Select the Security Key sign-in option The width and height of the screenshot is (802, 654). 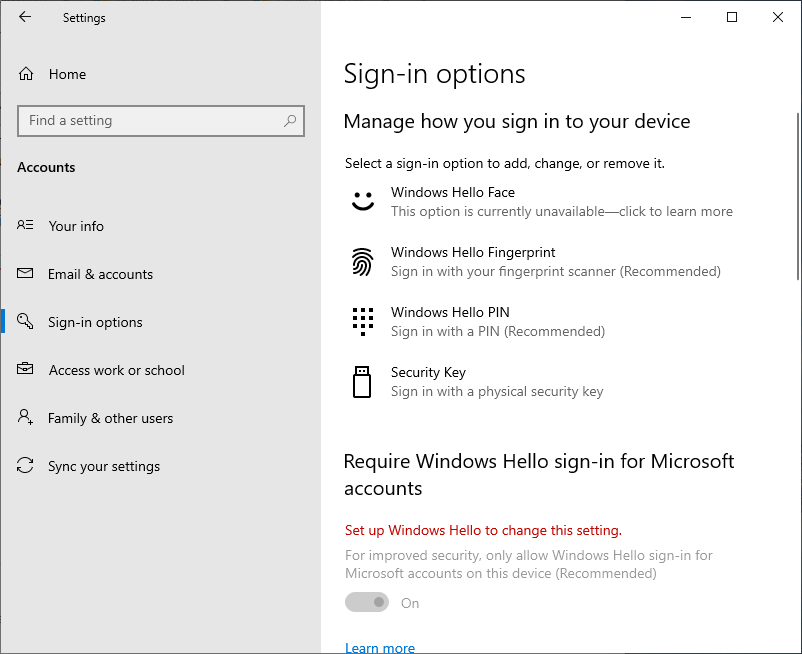tap(428, 372)
